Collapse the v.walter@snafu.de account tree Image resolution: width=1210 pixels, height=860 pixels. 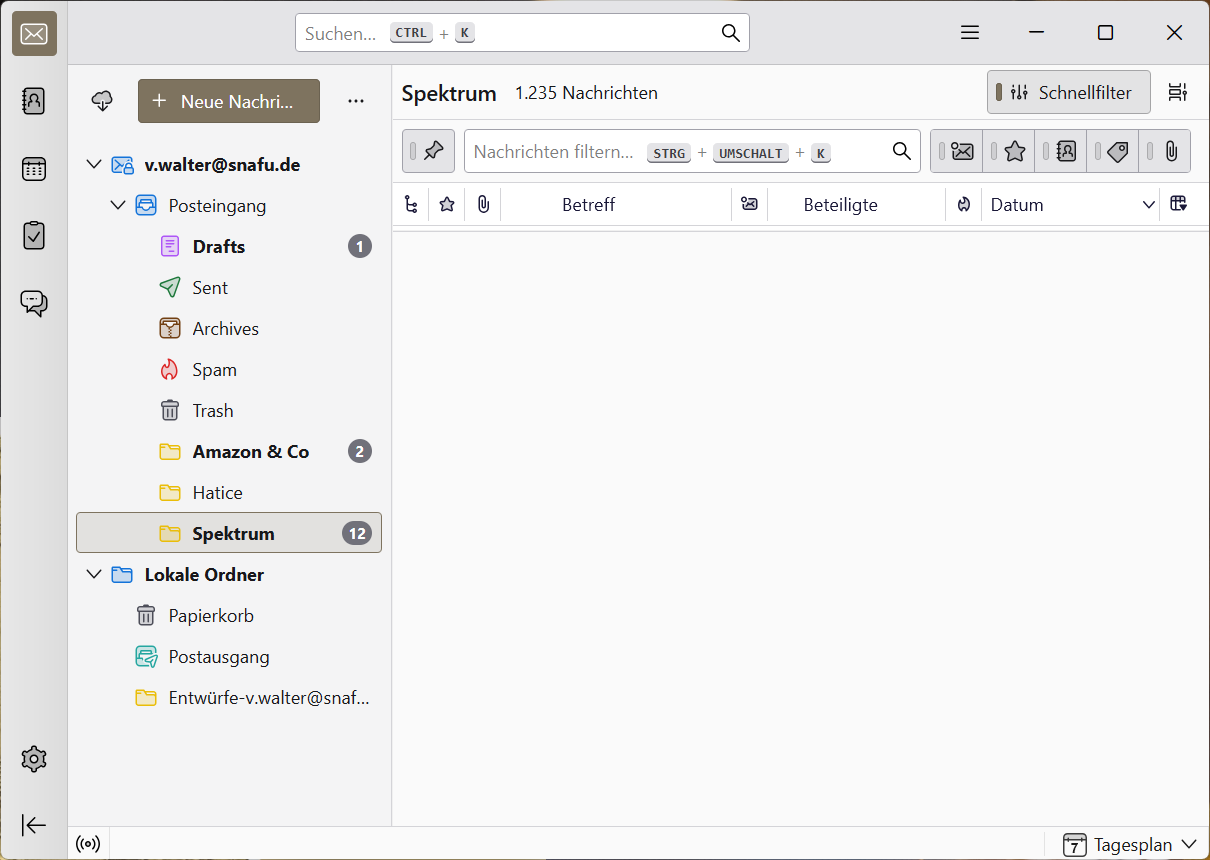click(x=94, y=165)
